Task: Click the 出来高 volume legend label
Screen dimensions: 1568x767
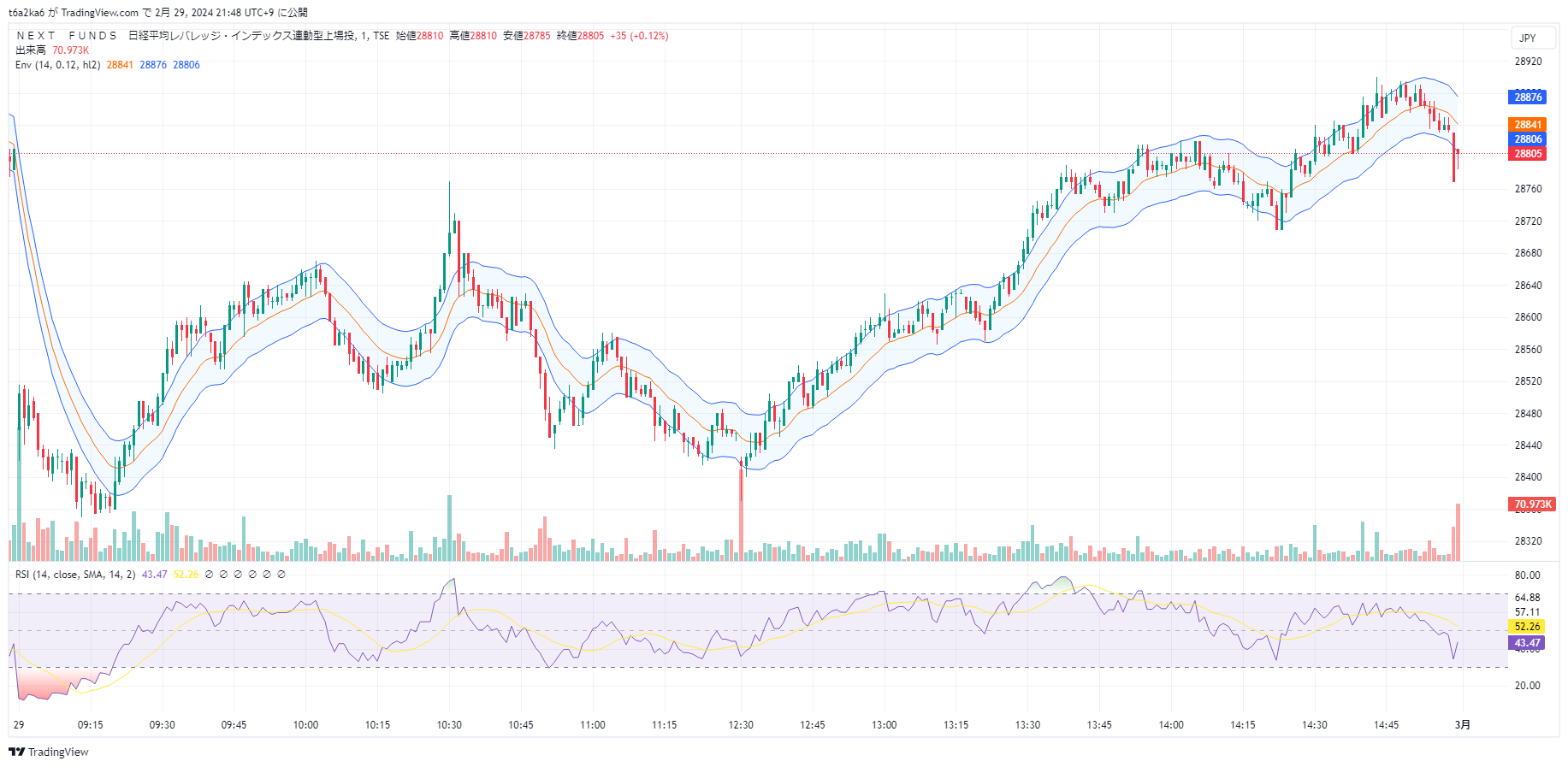Action: point(31,50)
